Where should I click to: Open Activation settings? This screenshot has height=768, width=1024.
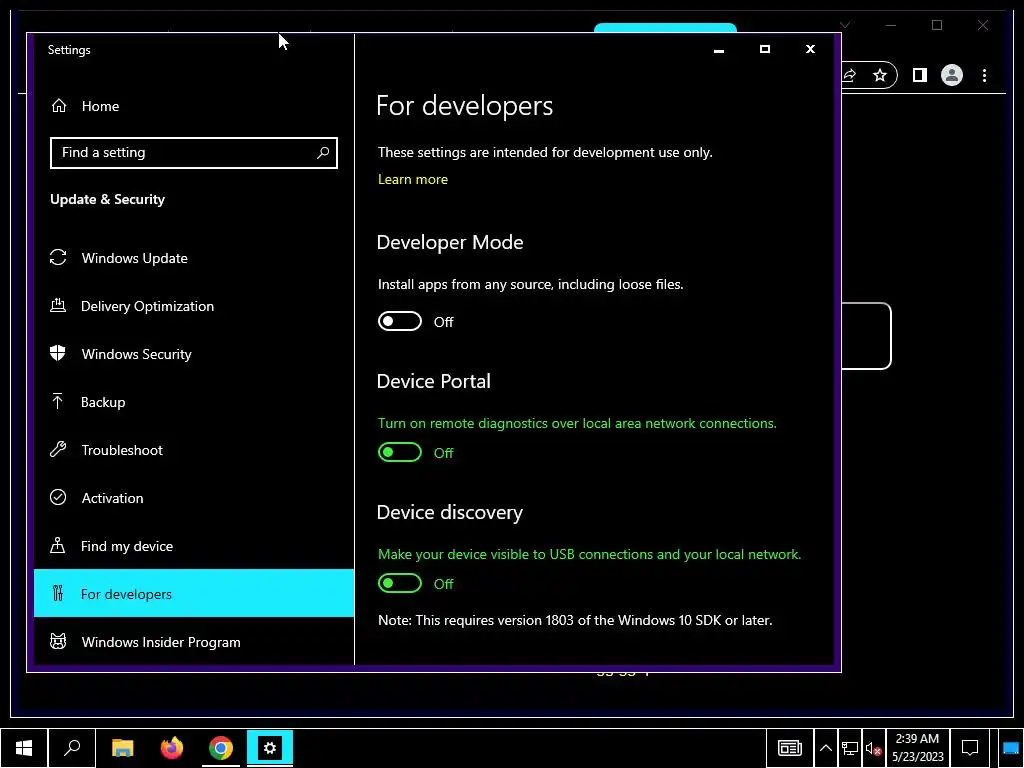click(193, 498)
